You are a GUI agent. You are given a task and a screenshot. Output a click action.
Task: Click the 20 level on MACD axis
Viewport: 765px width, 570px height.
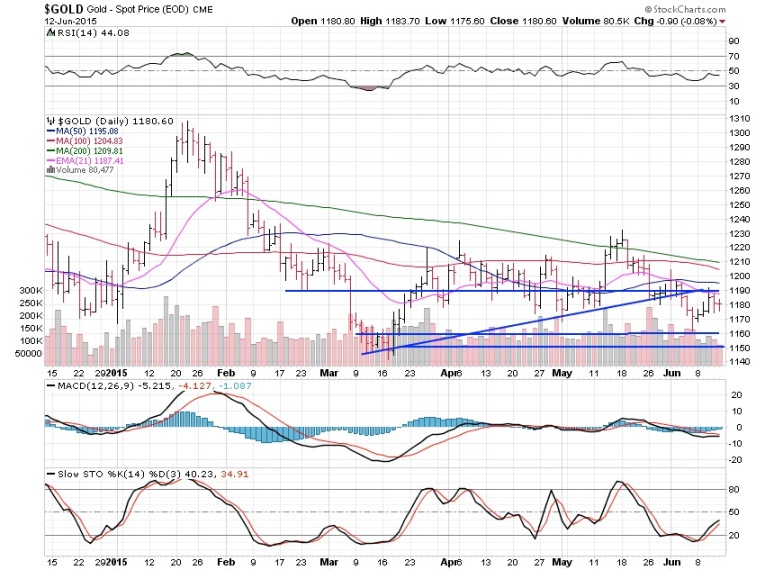pyautogui.click(x=737, y=394)
